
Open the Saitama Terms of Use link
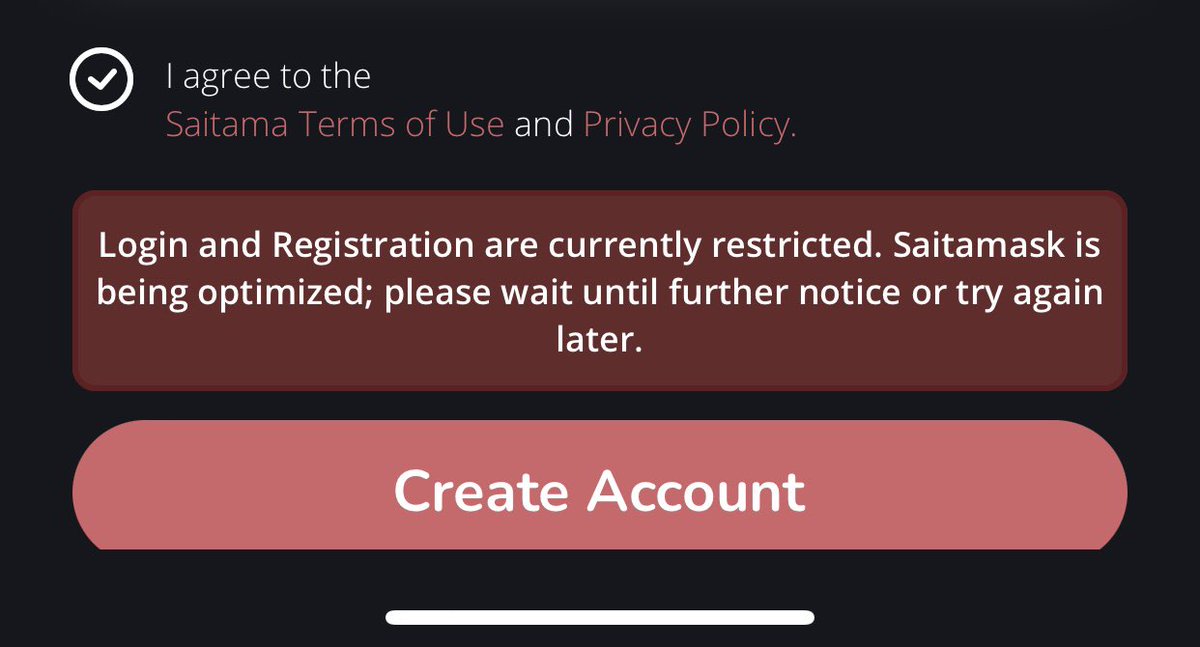[335, 125]
